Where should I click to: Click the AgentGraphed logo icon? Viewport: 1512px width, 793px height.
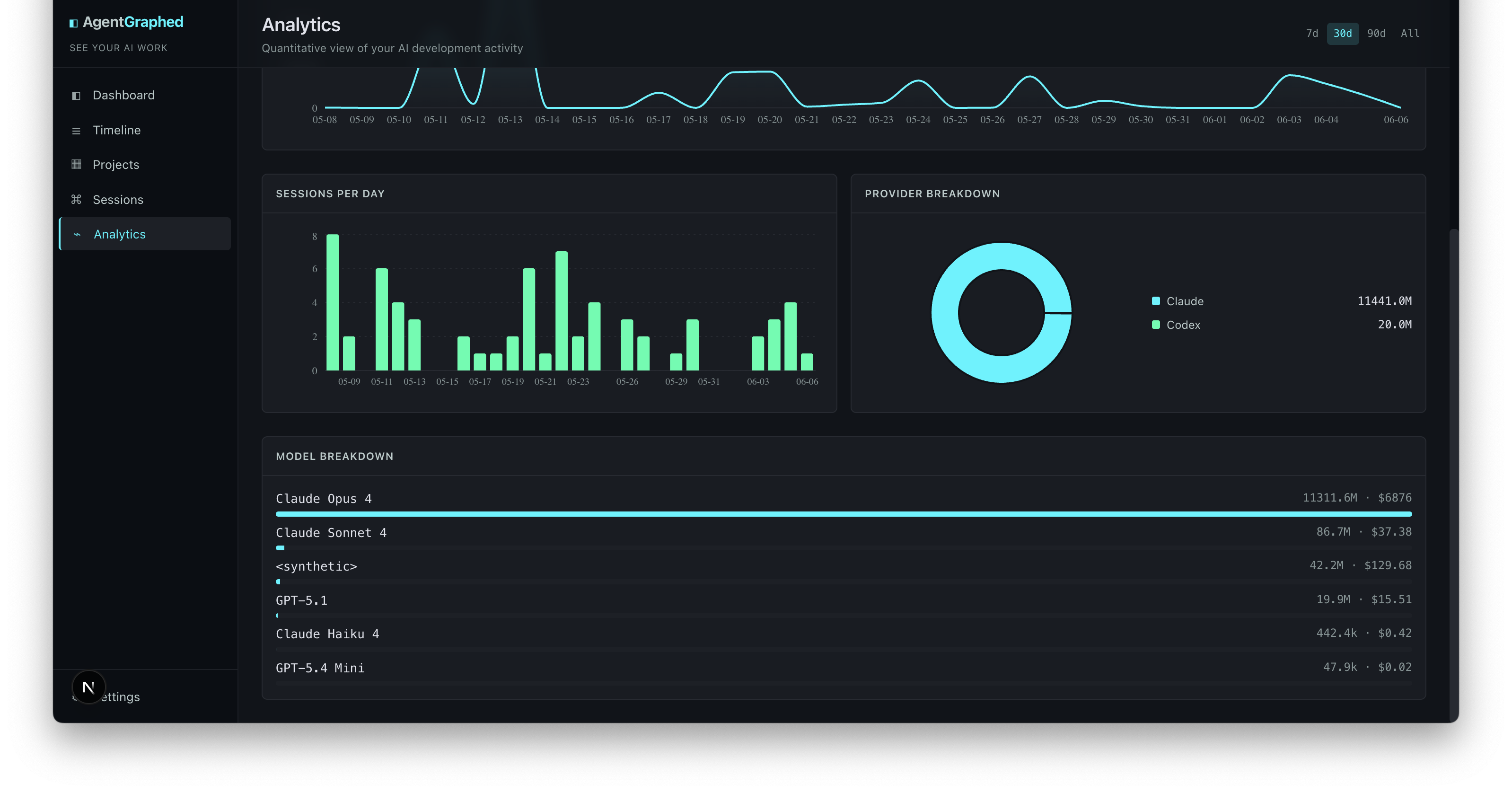pyautogui.click(x=73, y=23)
